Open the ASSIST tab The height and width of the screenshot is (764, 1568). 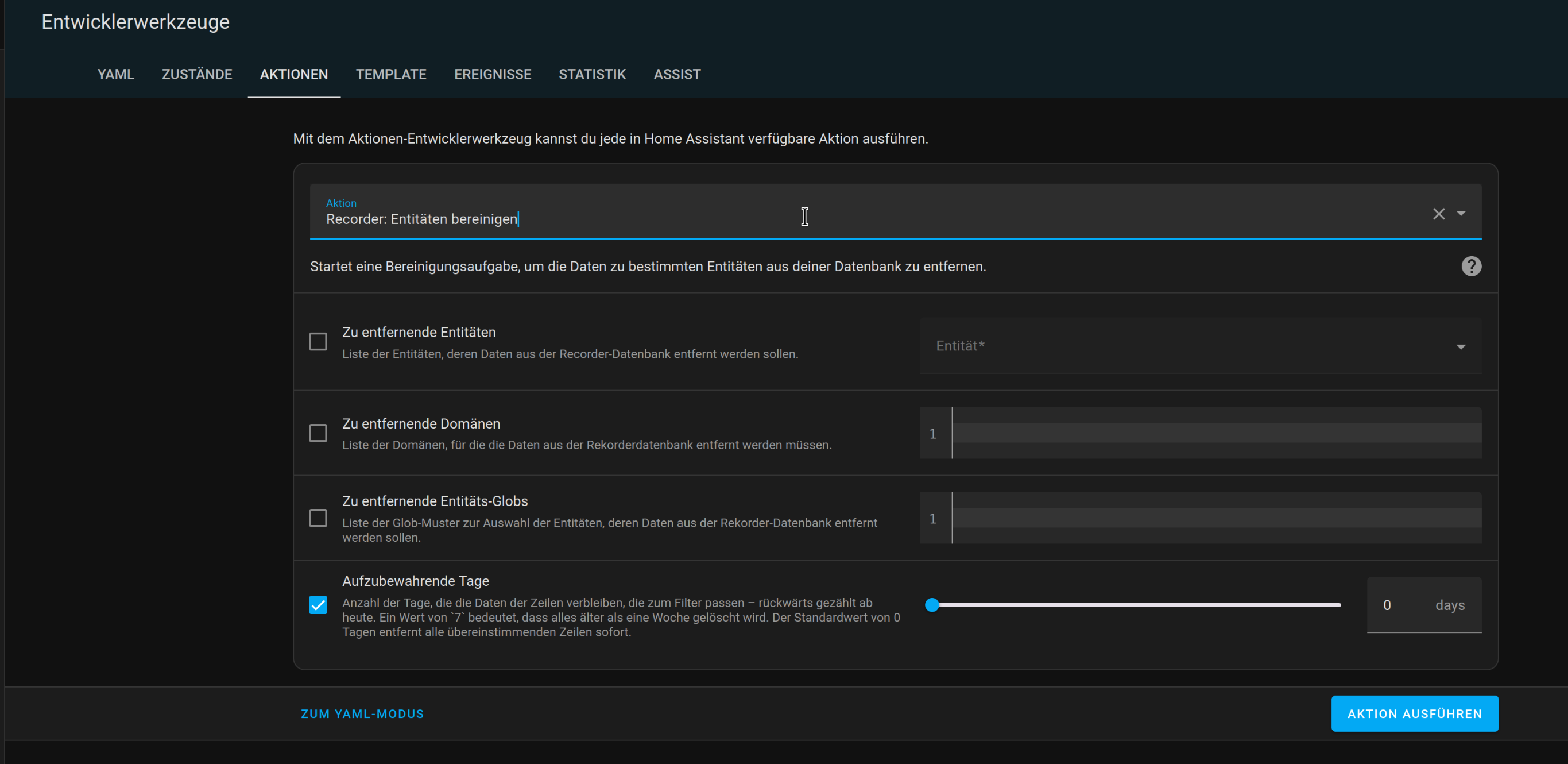click(x=677, y=74)
